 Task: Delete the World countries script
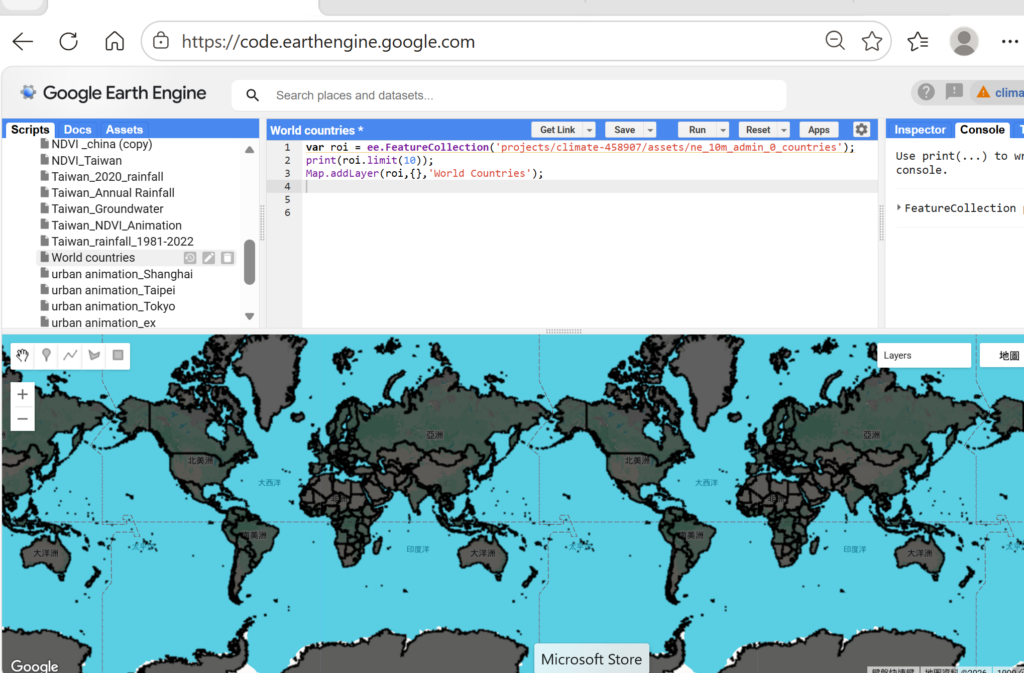[x=227, y=258]
